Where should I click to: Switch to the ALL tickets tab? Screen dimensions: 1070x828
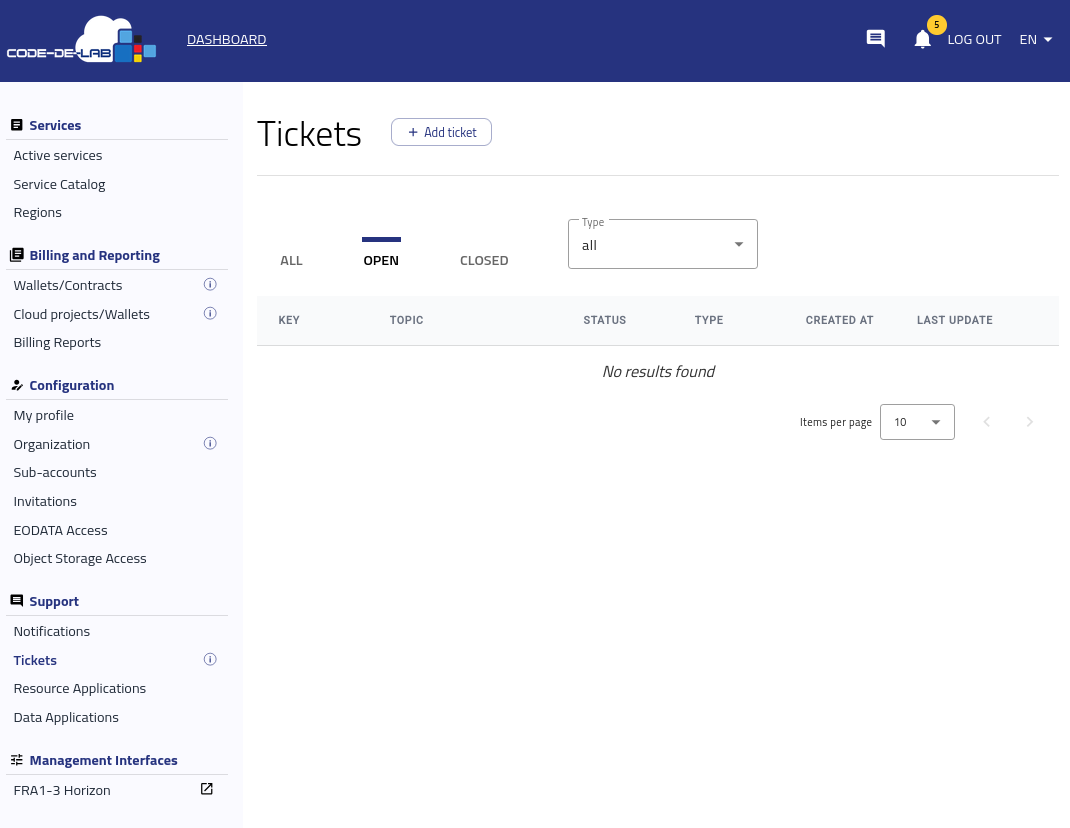click(x=291, y=261)
